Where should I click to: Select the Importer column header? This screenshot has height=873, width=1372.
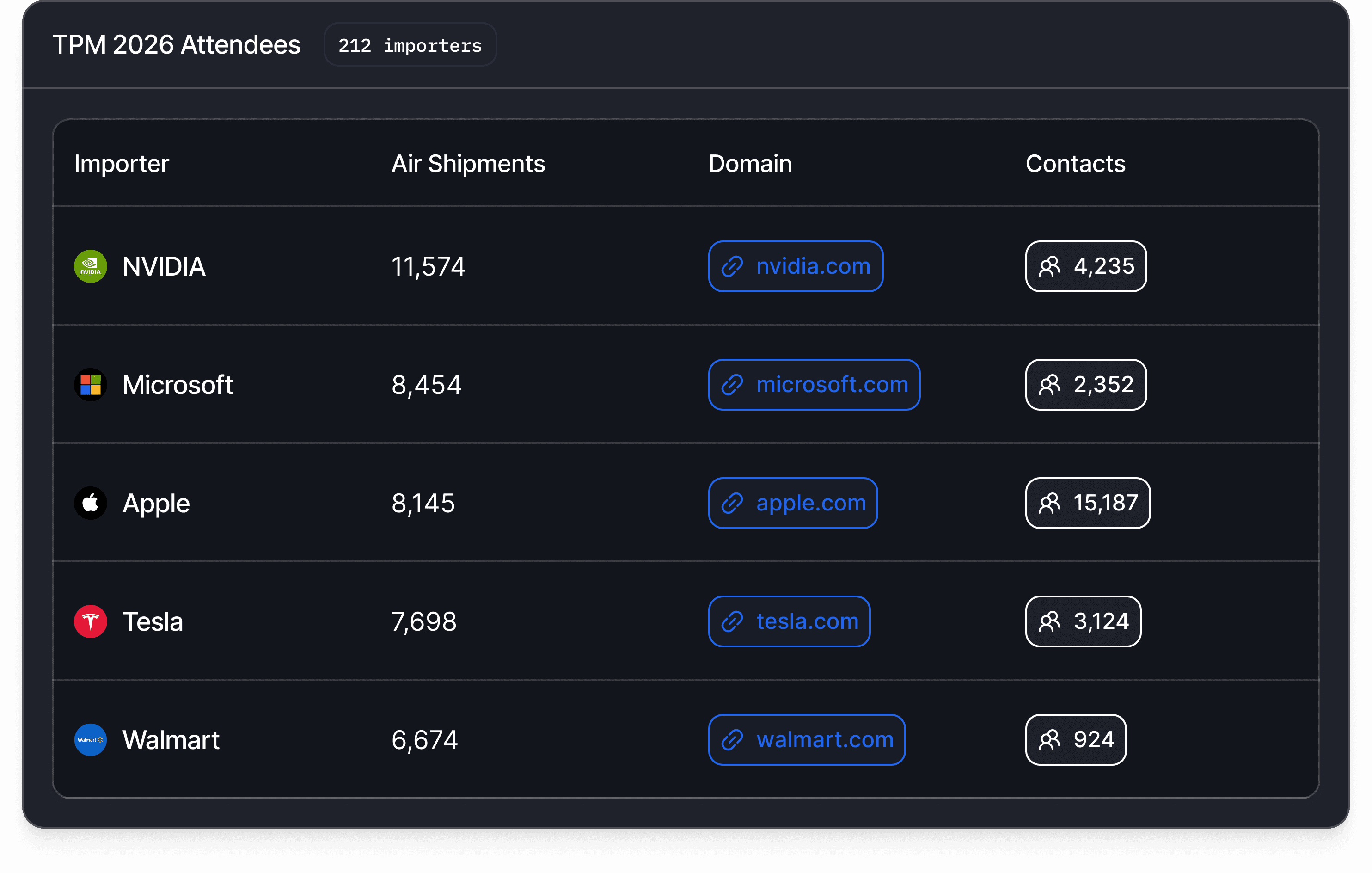tap(122, 164)
